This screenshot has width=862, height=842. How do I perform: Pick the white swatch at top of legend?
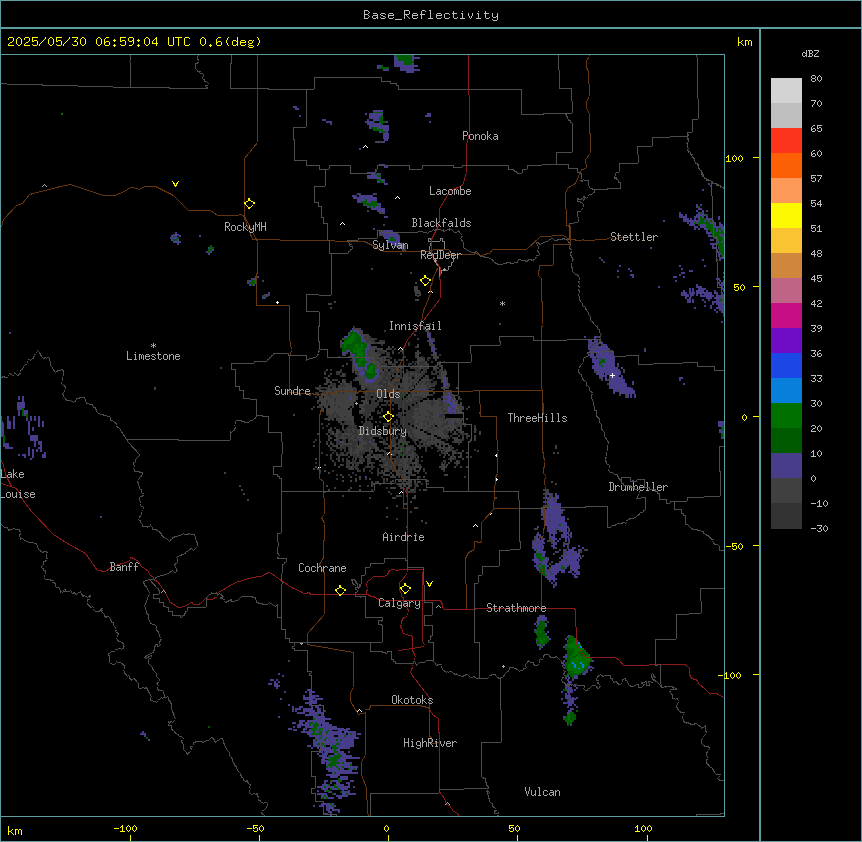(x=786, y=91)
